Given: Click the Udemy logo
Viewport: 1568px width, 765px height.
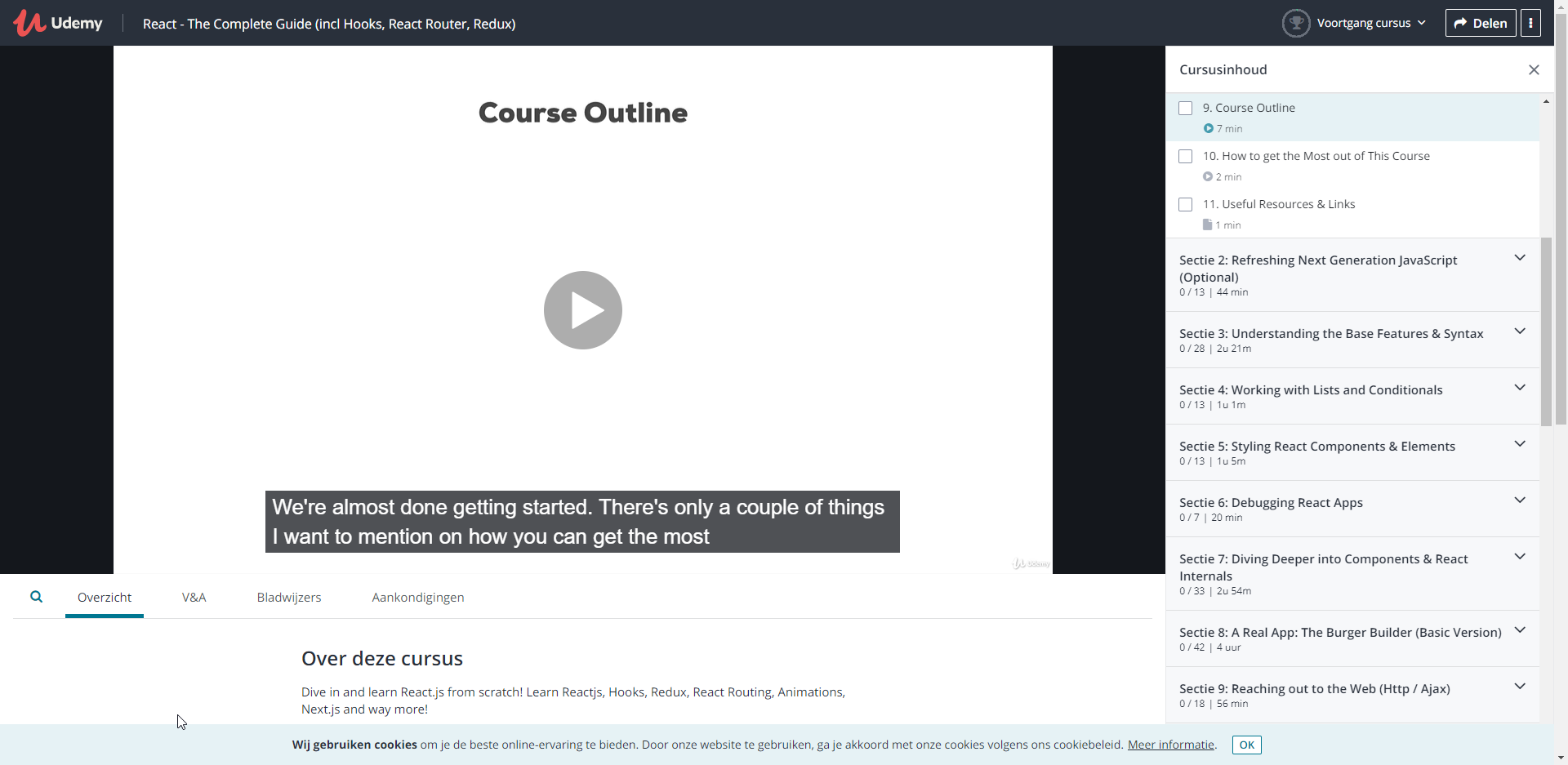Looking at the screenshot, I should 58,23.
